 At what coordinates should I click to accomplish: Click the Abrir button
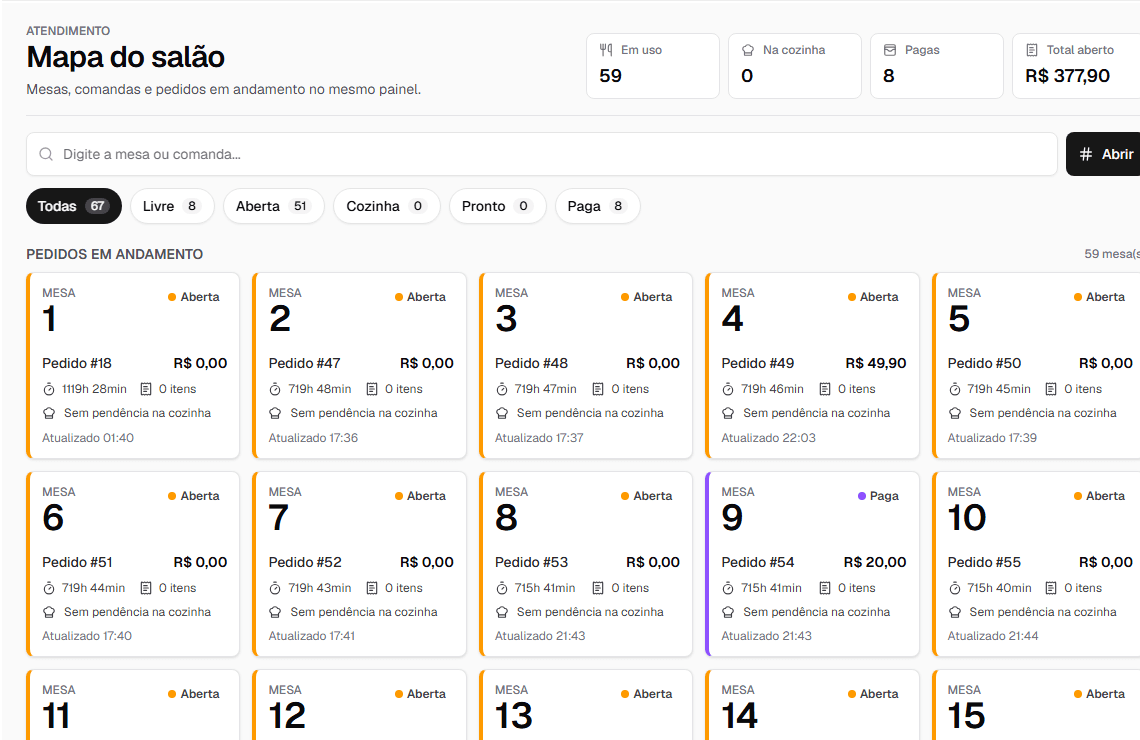tap(1105, 154)
